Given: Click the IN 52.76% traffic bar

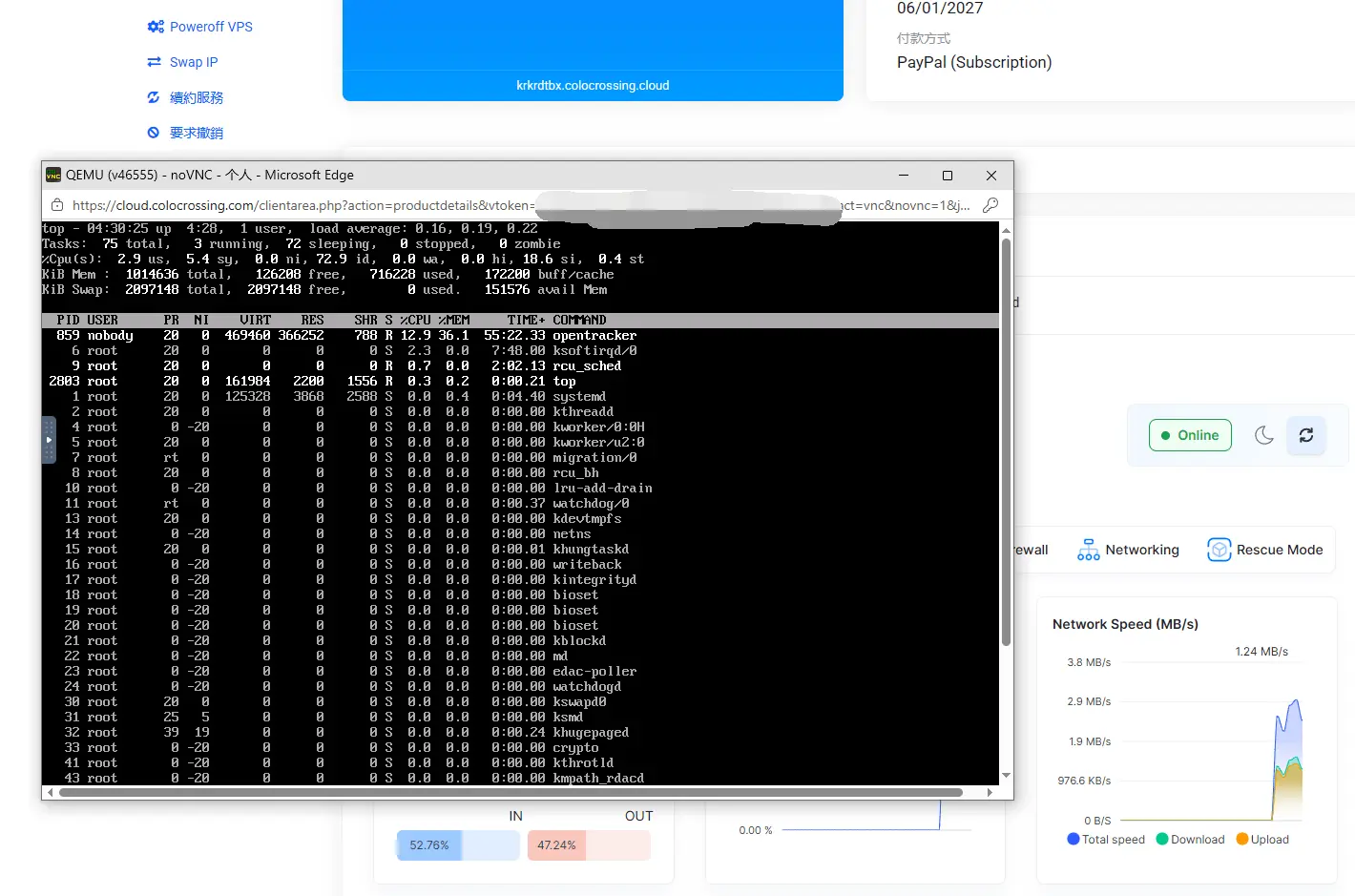Looking at the screenshot, I should point(458,845).
